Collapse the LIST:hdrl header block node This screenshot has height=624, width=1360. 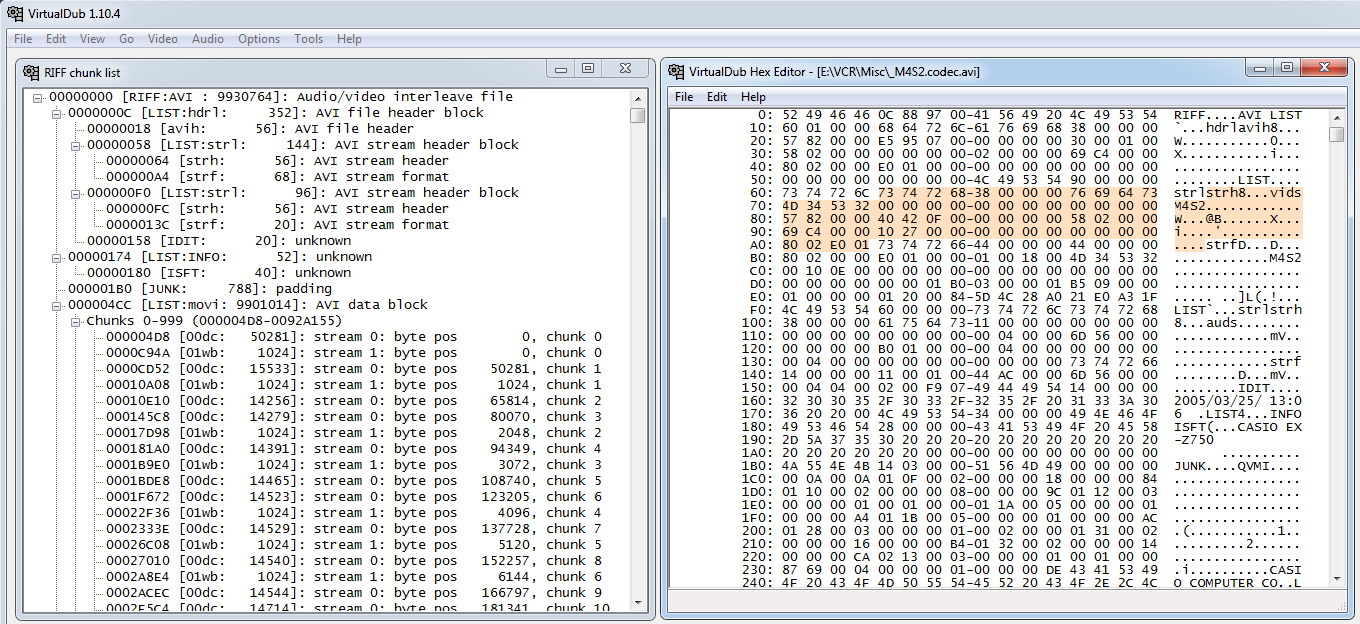click(x=57, y=113)
